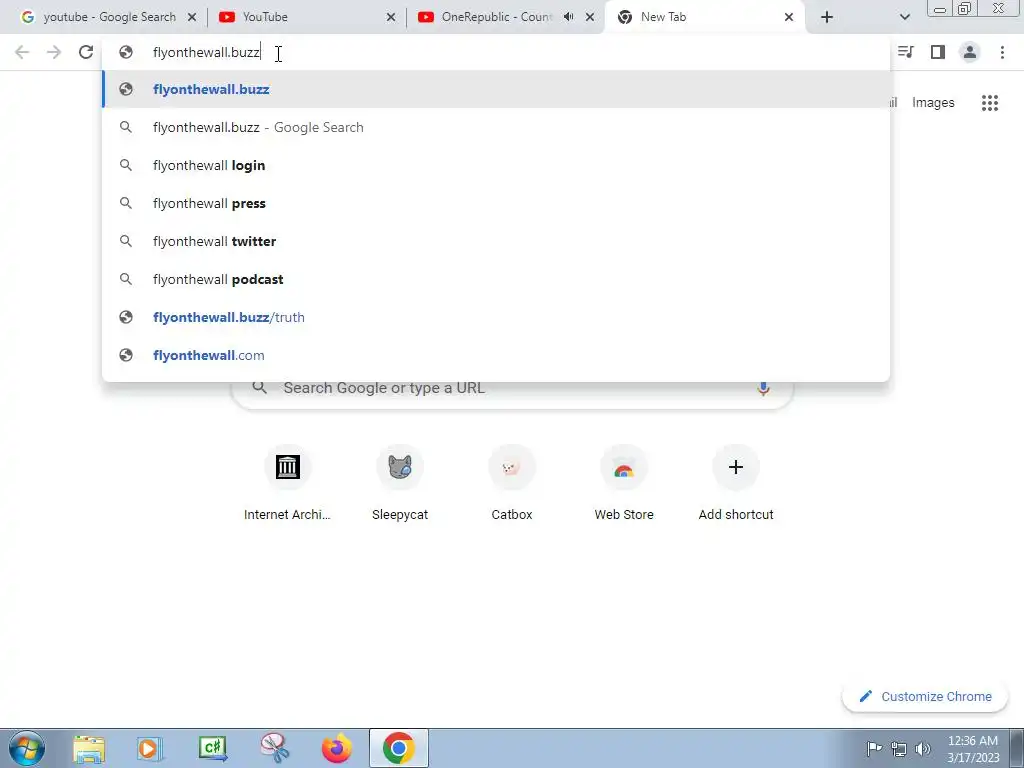Go forward with the forward arrow

click(x=54, y=52)
